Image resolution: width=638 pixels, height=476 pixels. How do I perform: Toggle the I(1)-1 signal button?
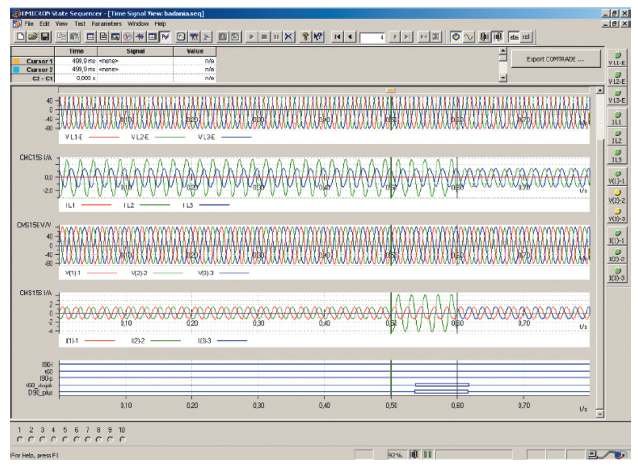(x=617, y=237)
